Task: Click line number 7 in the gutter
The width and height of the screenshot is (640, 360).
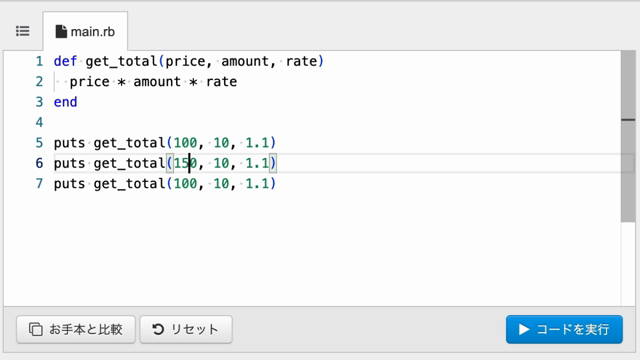Action: point(39,184)
